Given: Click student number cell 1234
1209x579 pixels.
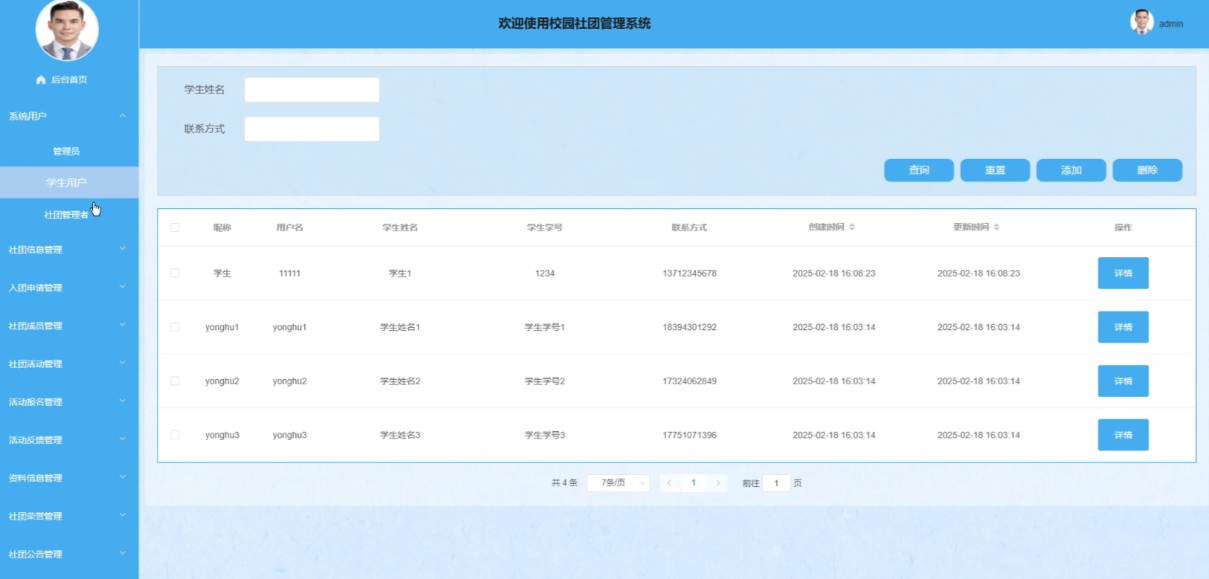Looking at the screenshot, I should click(x=545, y=273).
